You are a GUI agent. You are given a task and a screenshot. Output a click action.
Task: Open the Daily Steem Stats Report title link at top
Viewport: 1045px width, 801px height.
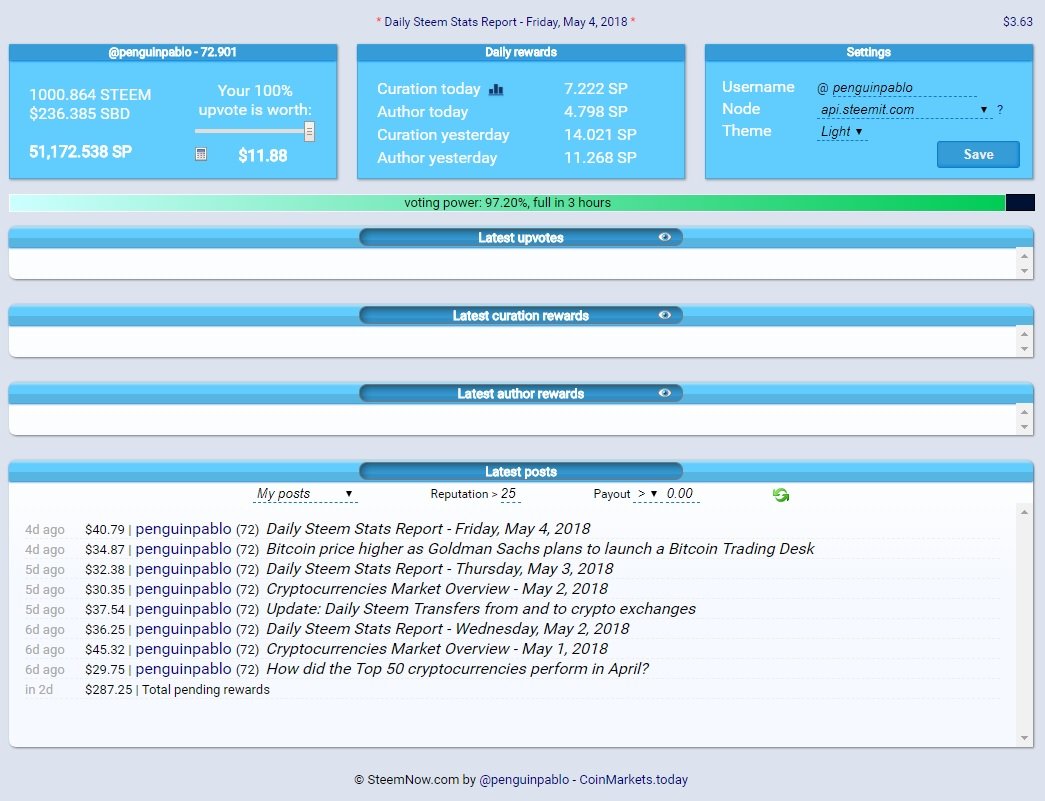[x=506, y=22]
